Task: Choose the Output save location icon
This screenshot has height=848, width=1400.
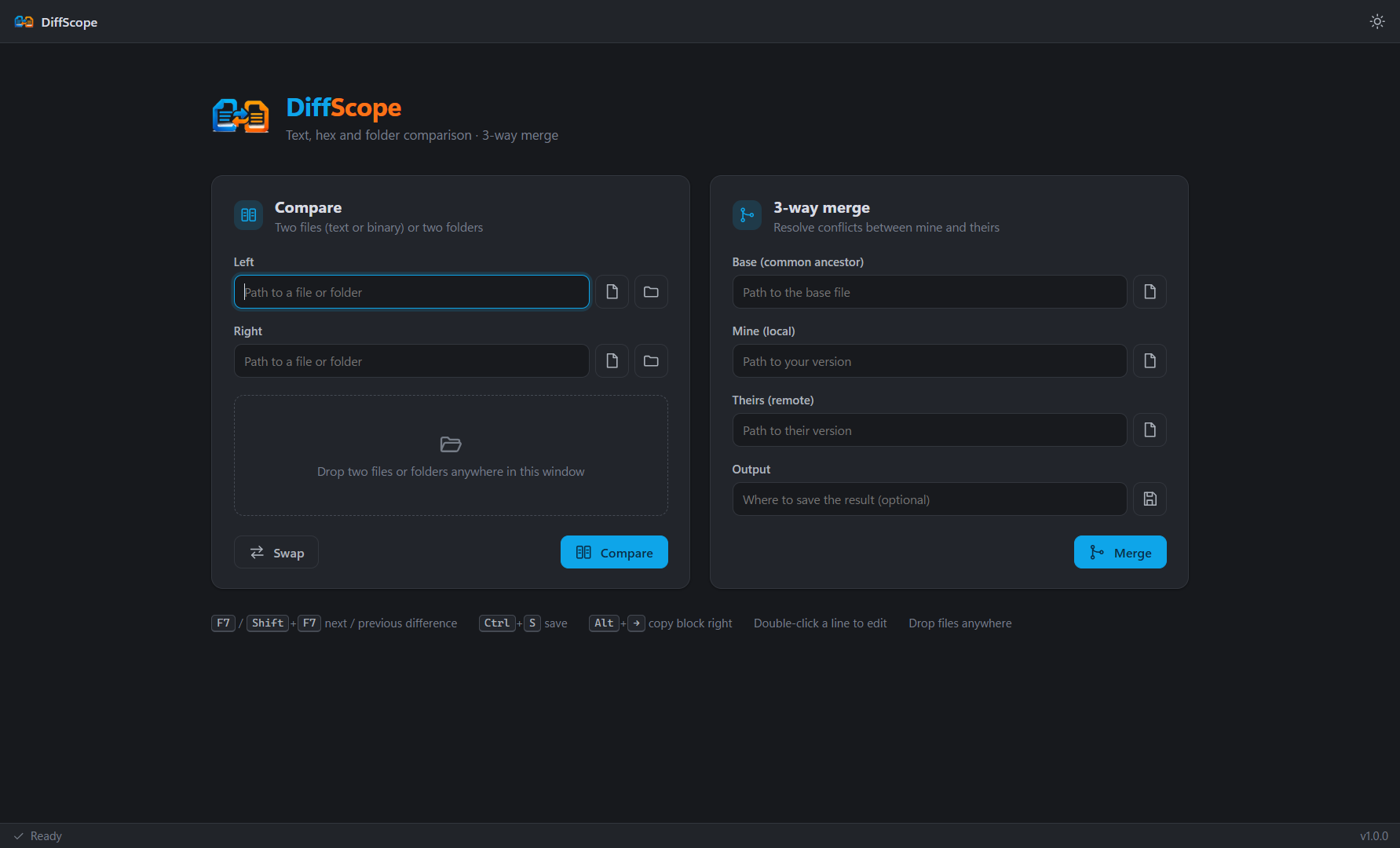Action: 1150,499
